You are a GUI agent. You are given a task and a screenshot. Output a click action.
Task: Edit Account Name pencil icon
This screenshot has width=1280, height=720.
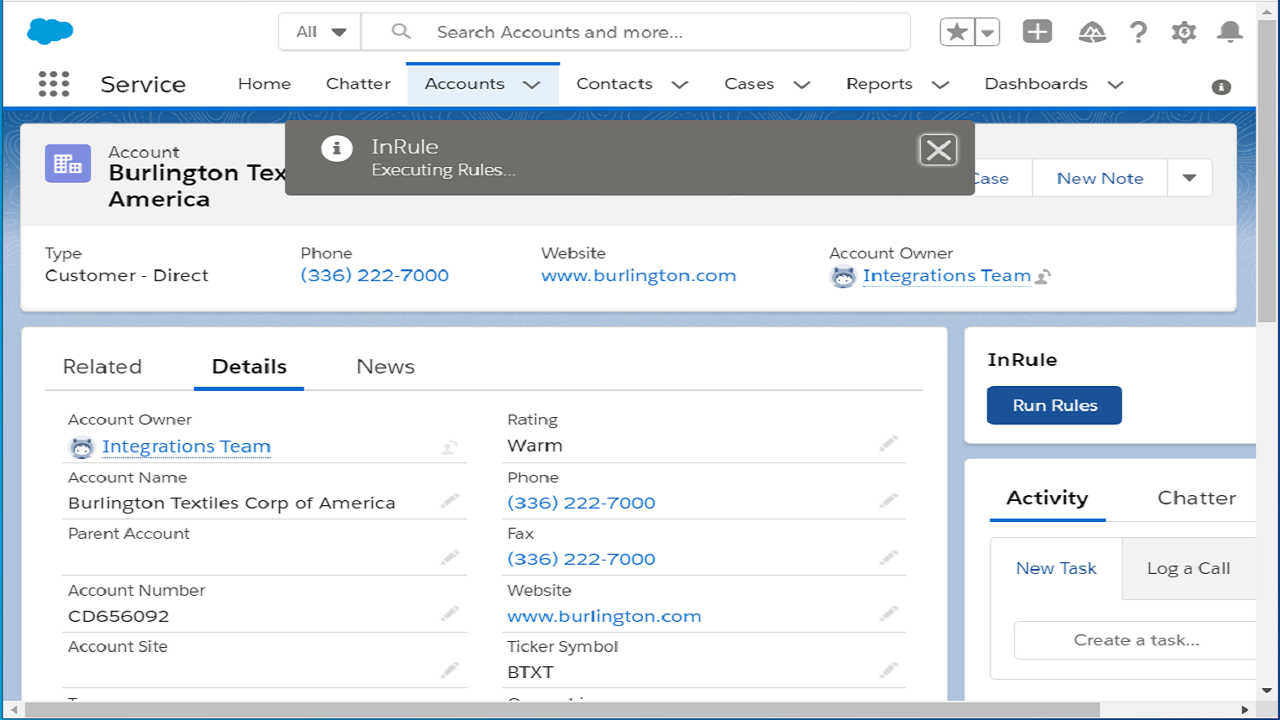(x=450, y=501)
